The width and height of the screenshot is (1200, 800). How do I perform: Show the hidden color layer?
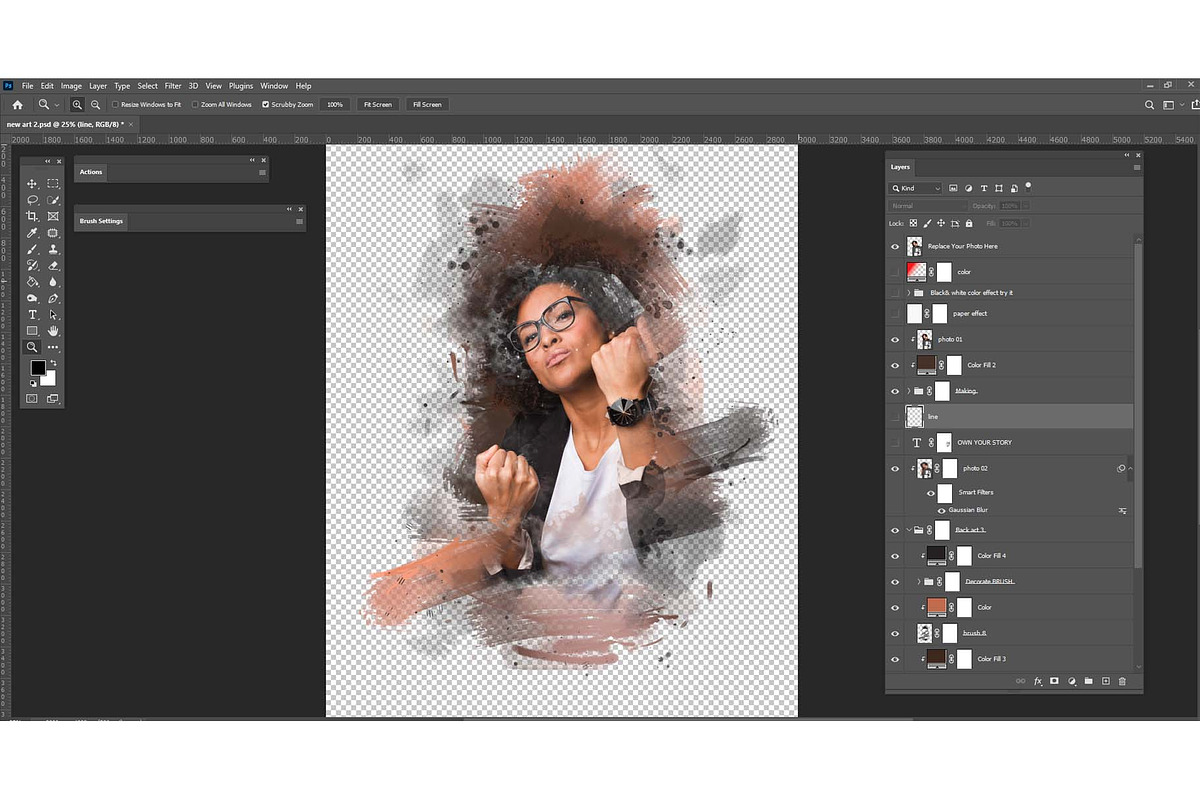(895, 272)
